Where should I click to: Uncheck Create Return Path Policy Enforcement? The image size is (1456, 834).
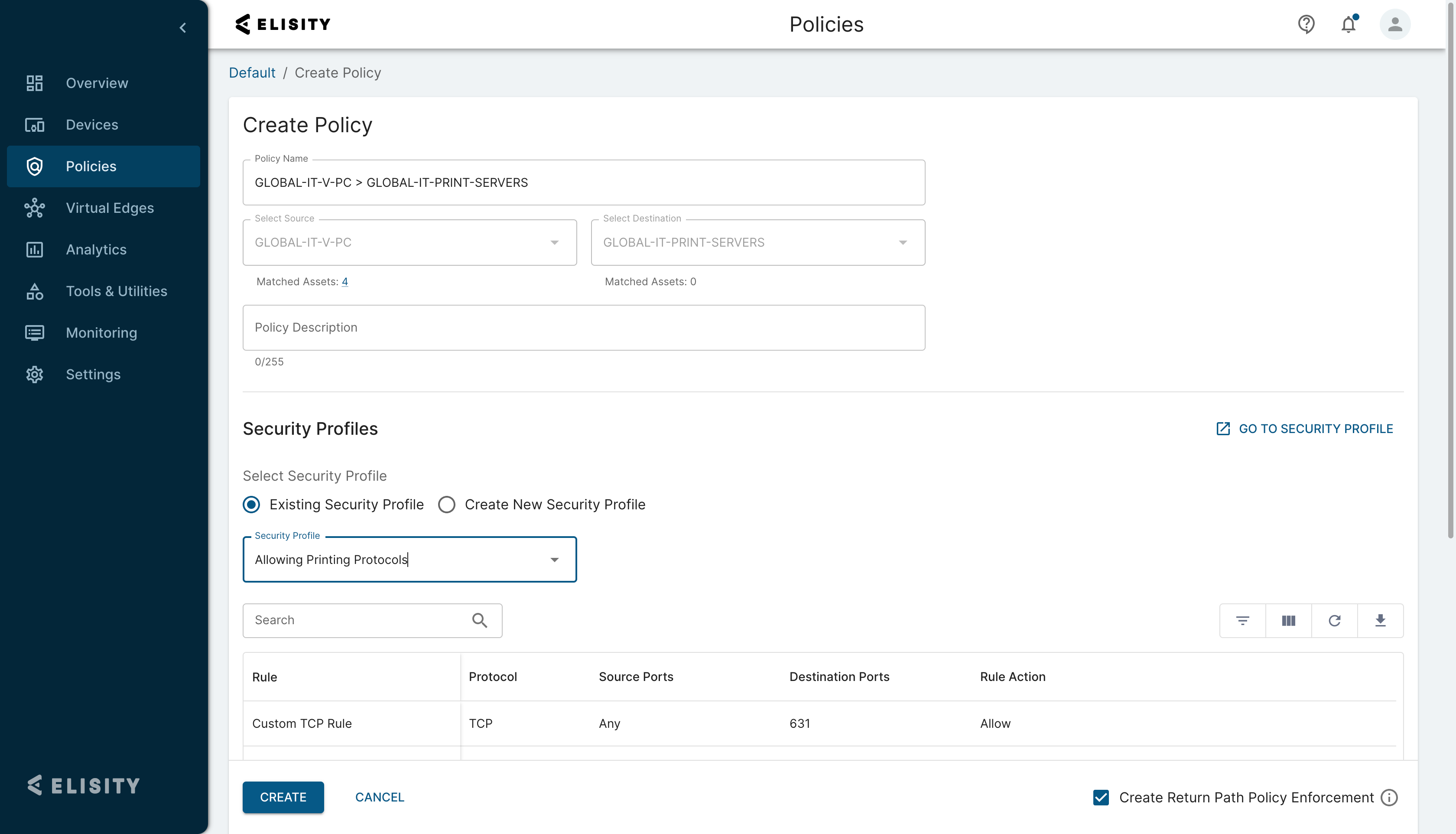[x=1100, y=797]
